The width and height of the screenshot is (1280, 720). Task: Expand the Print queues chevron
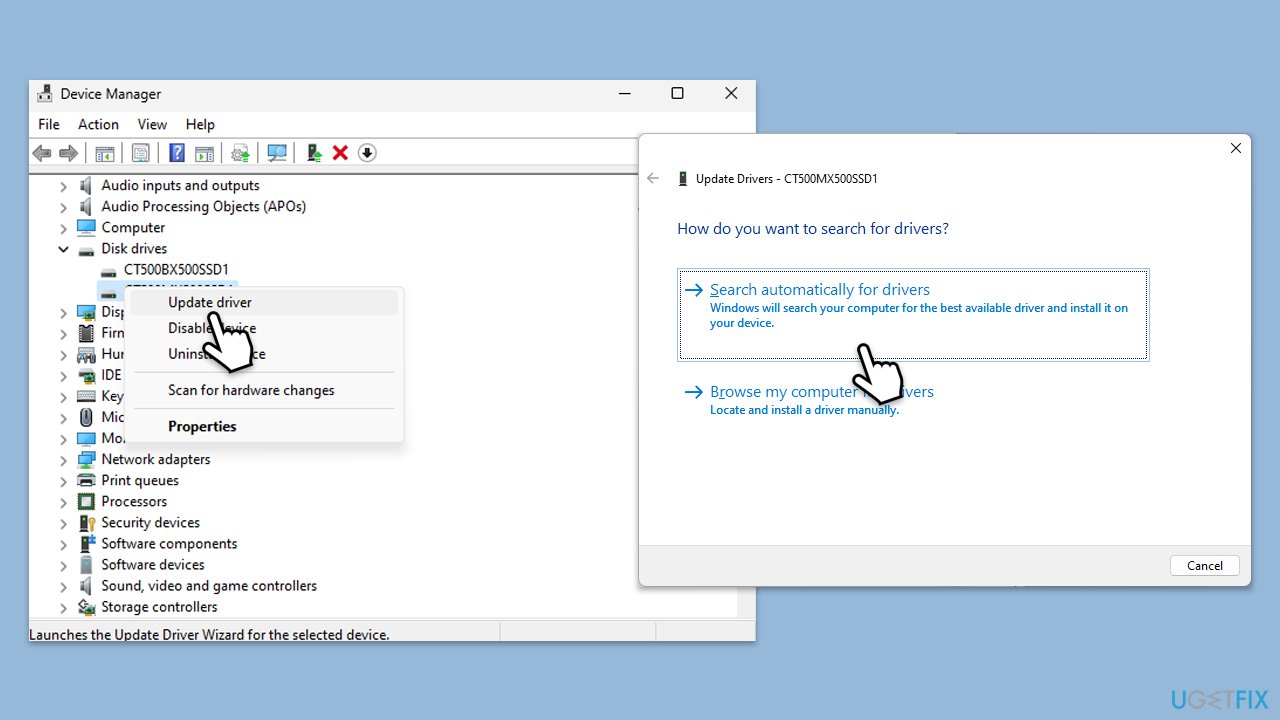(x=63, y=481)
